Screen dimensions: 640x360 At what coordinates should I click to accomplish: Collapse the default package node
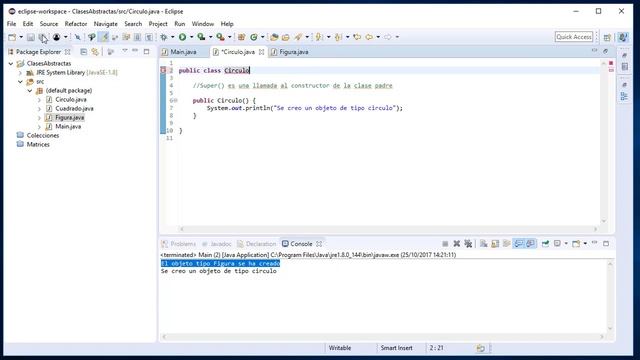(x=30, y=91)
